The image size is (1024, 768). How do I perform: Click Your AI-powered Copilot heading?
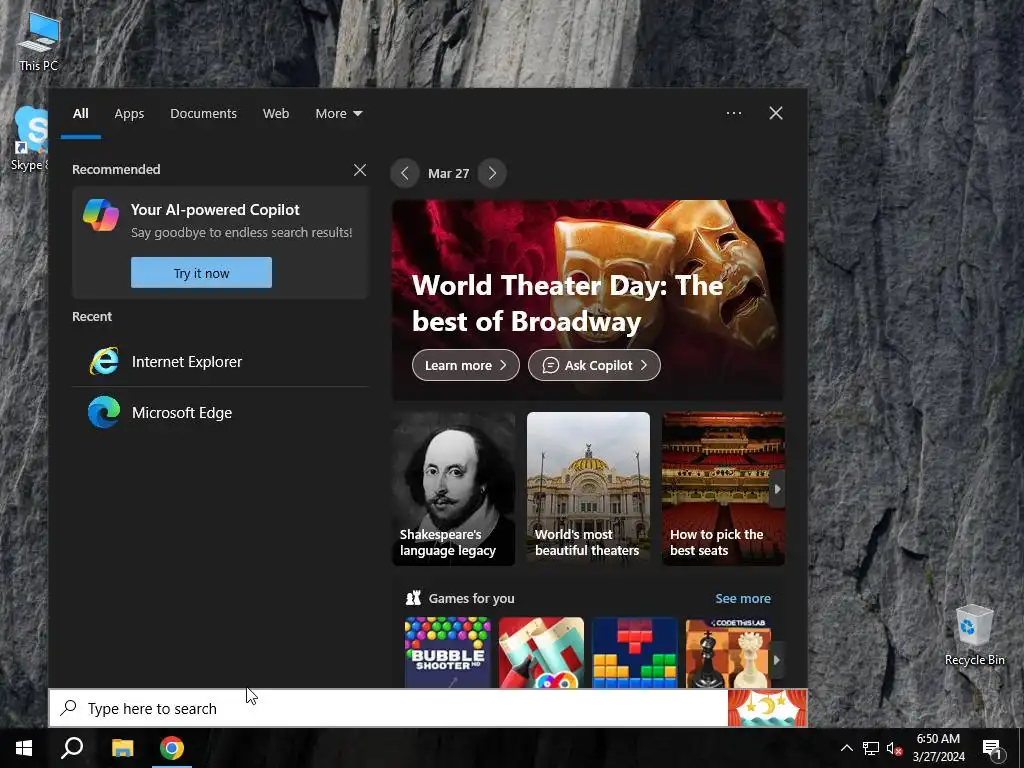click(x=215, y=210)
